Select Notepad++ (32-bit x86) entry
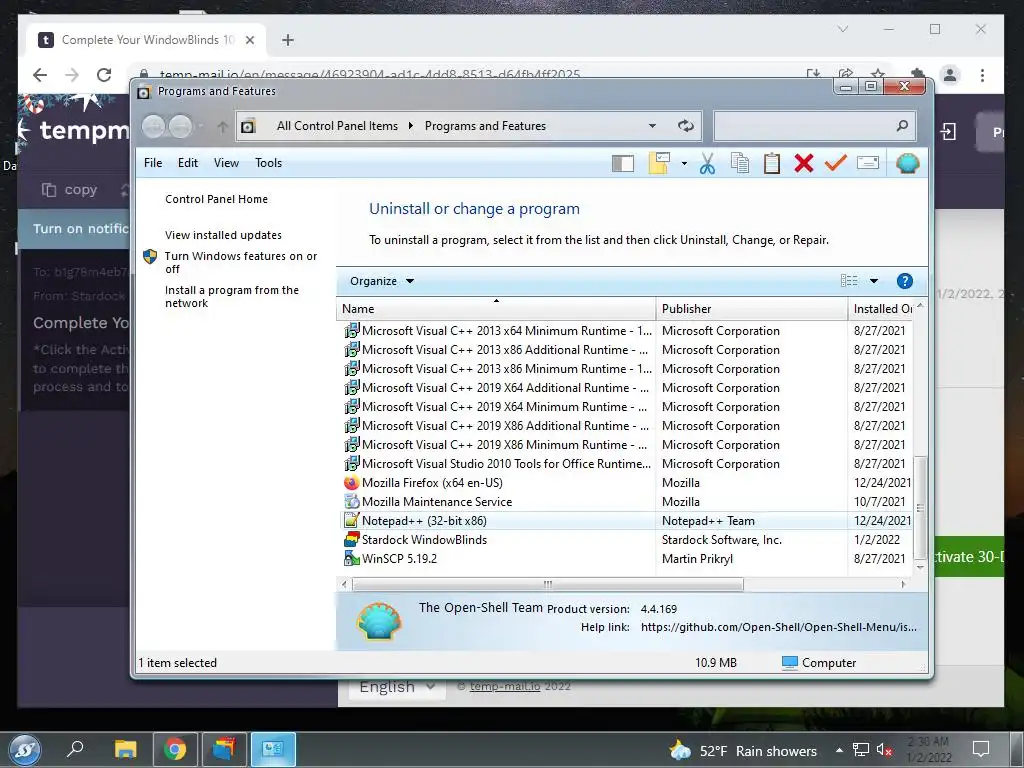Viewport: 1024px width, 768px height. tap(626, 521)
